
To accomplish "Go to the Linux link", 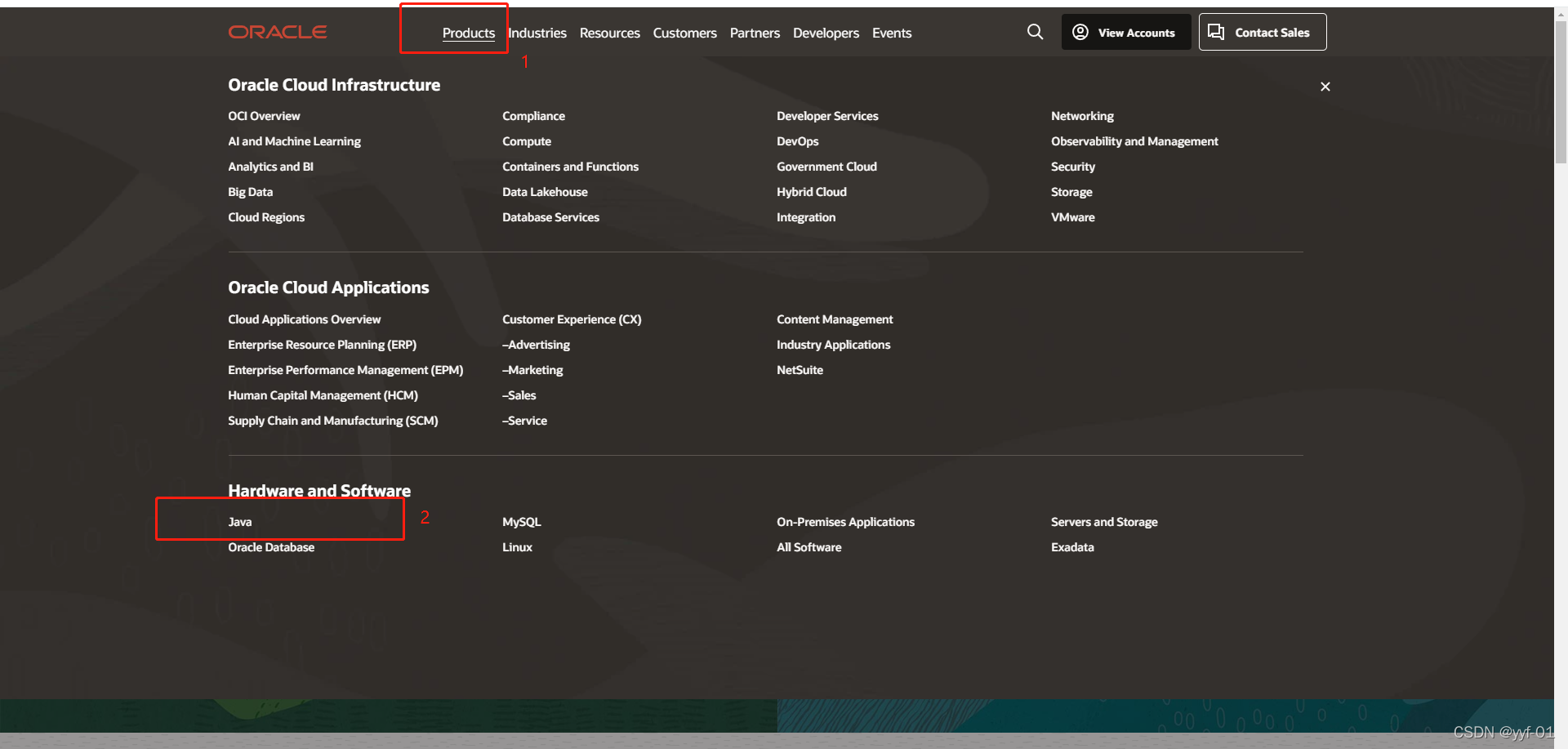I will point(517,547).
